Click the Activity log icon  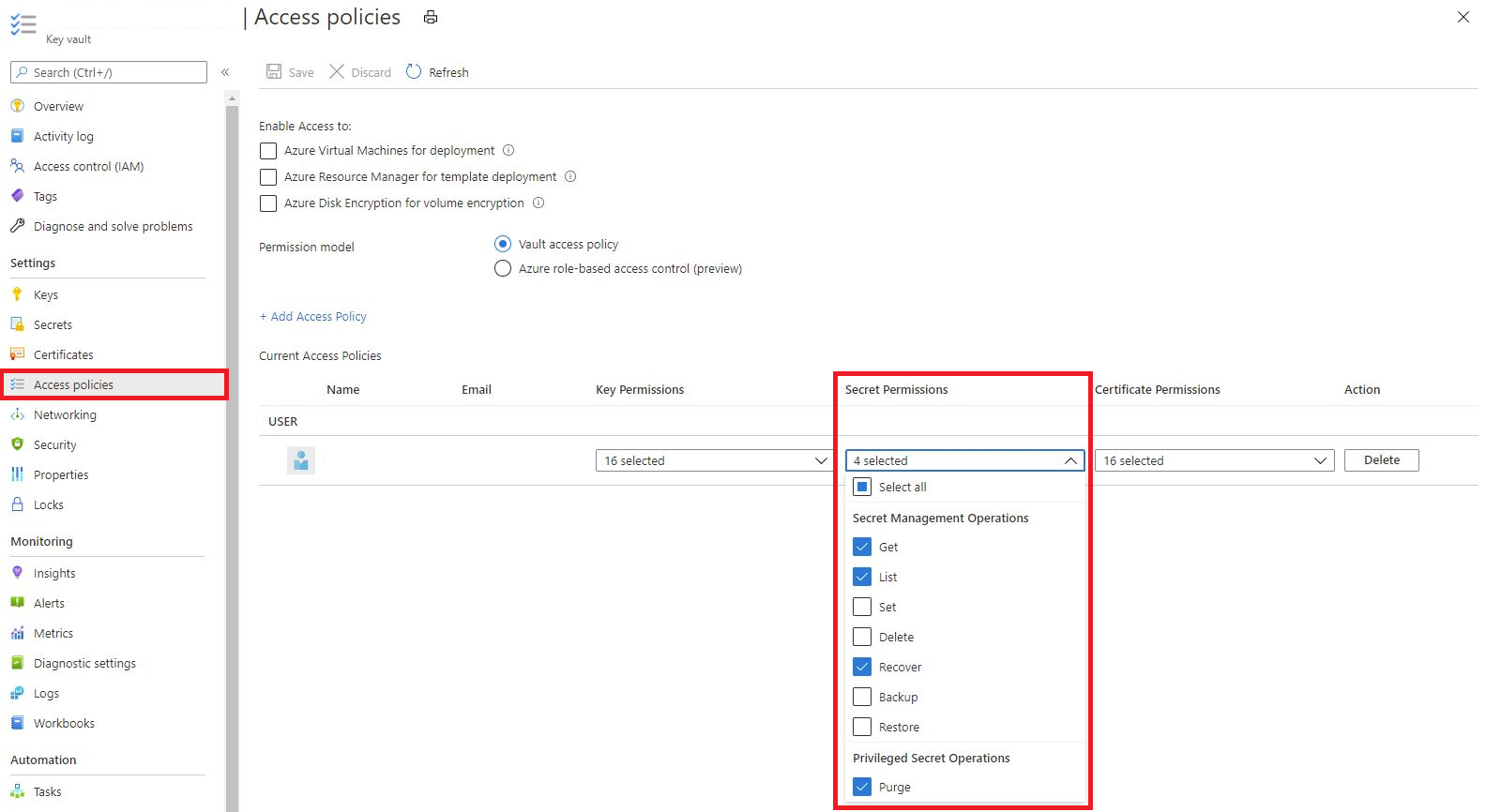pos(17,136)
